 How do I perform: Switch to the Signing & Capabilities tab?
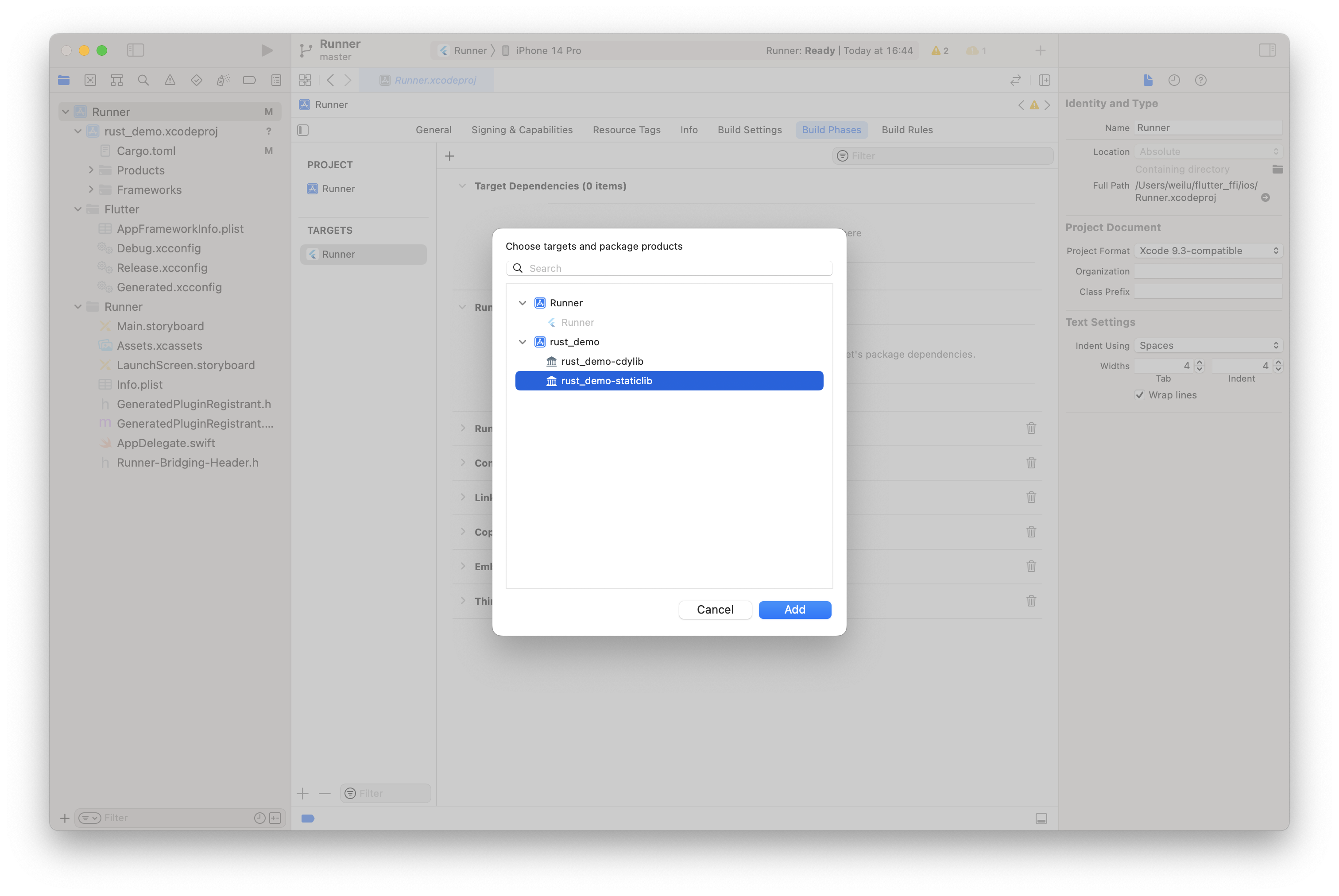tap(521, 130)
